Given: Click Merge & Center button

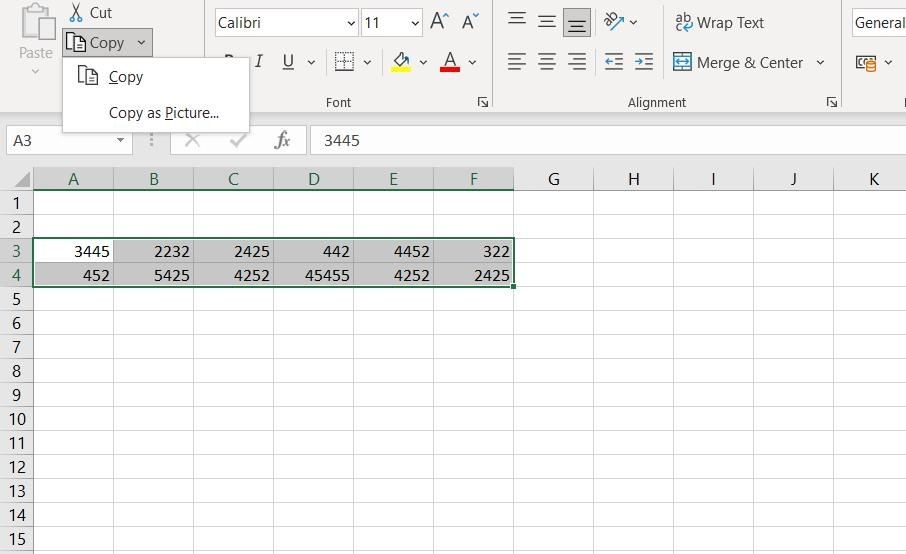Looking at the screenshot, I should click(x=738, y=62).
